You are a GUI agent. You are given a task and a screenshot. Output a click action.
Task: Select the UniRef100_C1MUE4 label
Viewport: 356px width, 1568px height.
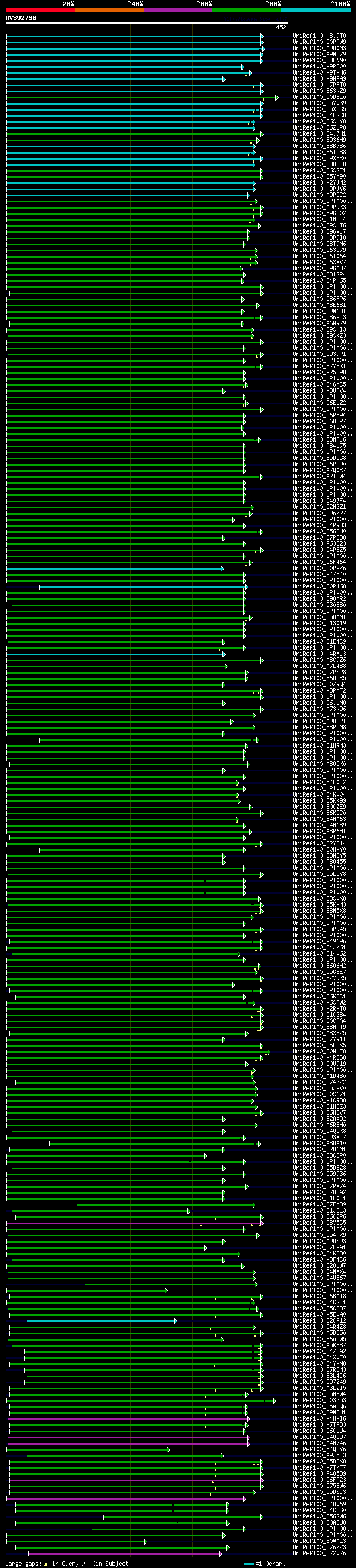(x=319, y=219)
